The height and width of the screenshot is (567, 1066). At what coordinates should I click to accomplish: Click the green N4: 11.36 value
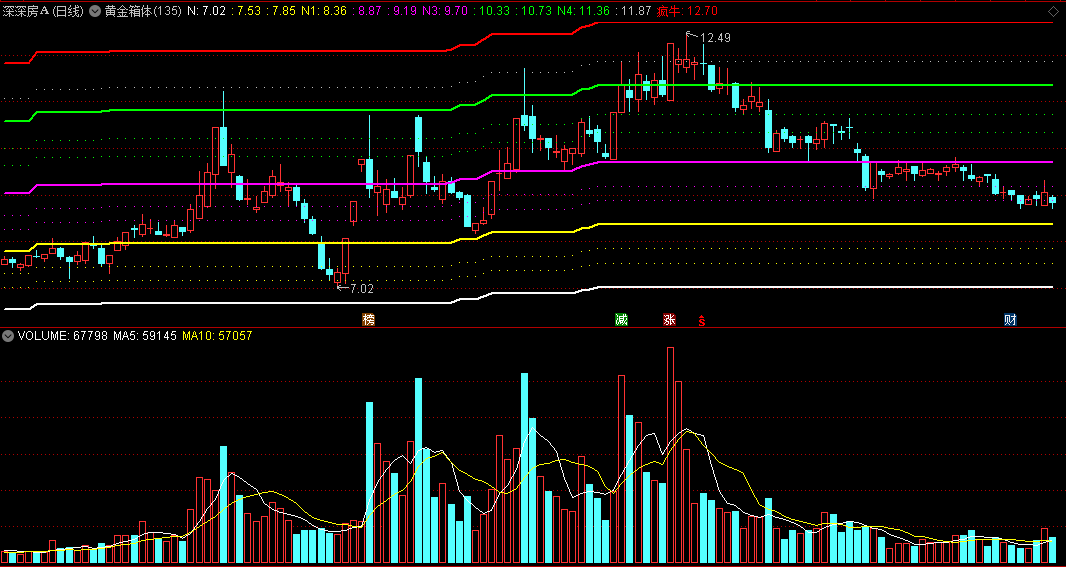[585, 11]
